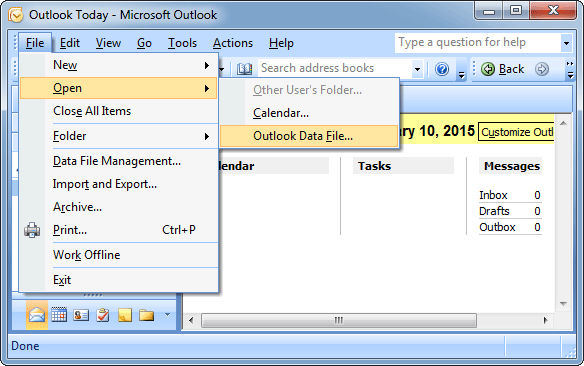Click the Tasks heading

point(374,166)
